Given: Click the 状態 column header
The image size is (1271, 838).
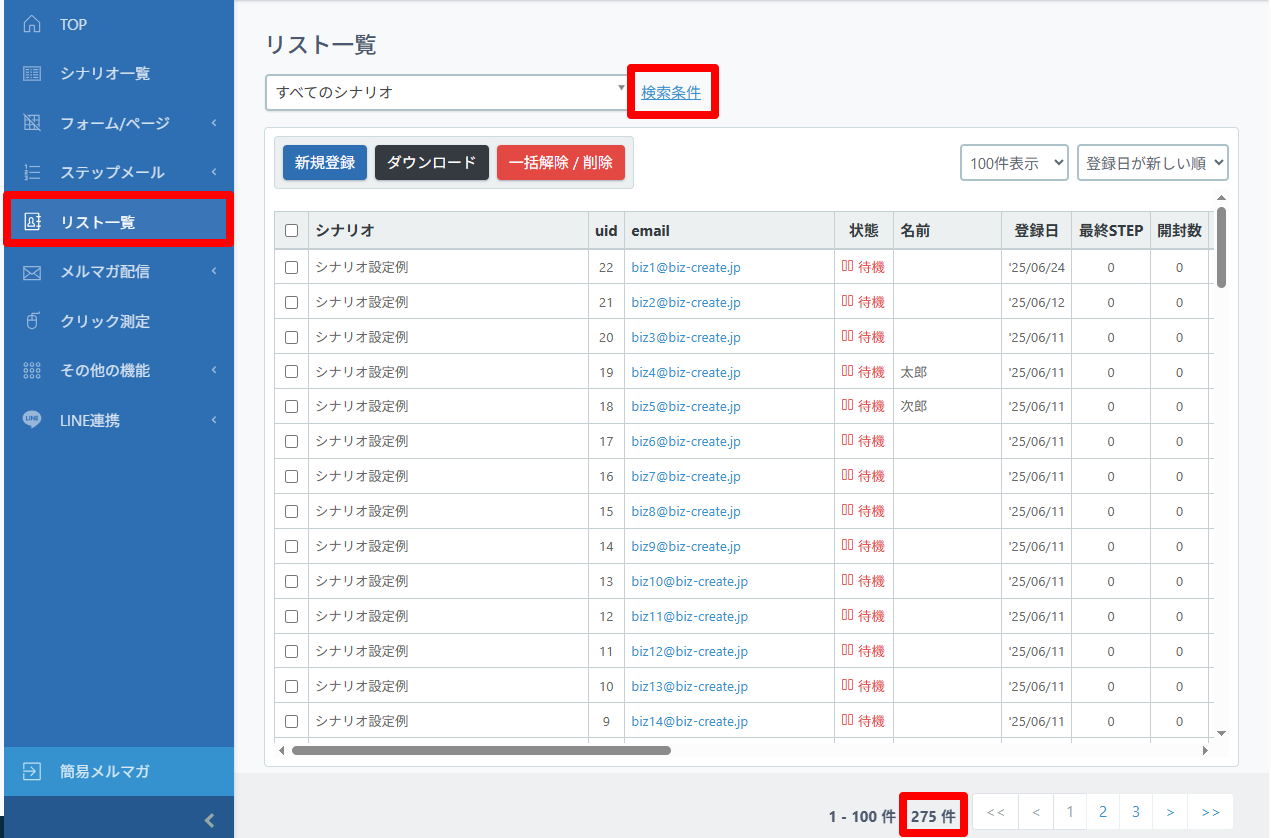Looking at the screenshot, I should [x=864, y=230].
